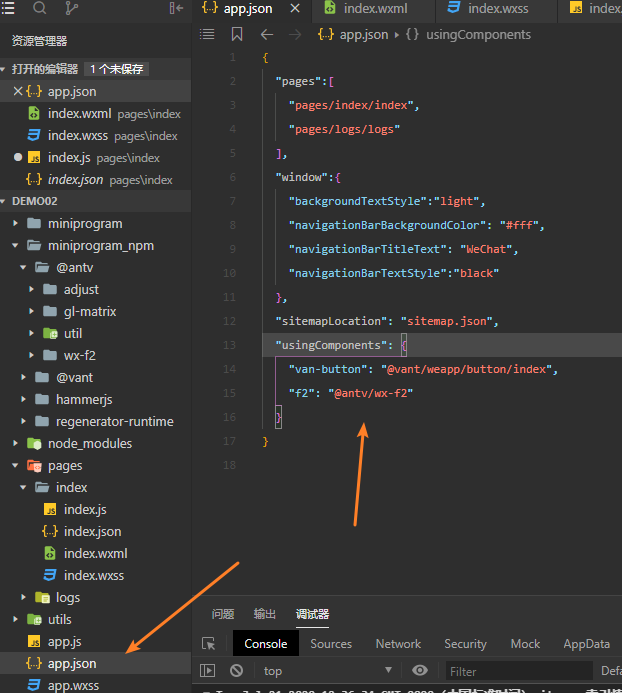Open the search icon in the sidebar
This screenshot has width=622, height=693.
(x=40, y=8)
